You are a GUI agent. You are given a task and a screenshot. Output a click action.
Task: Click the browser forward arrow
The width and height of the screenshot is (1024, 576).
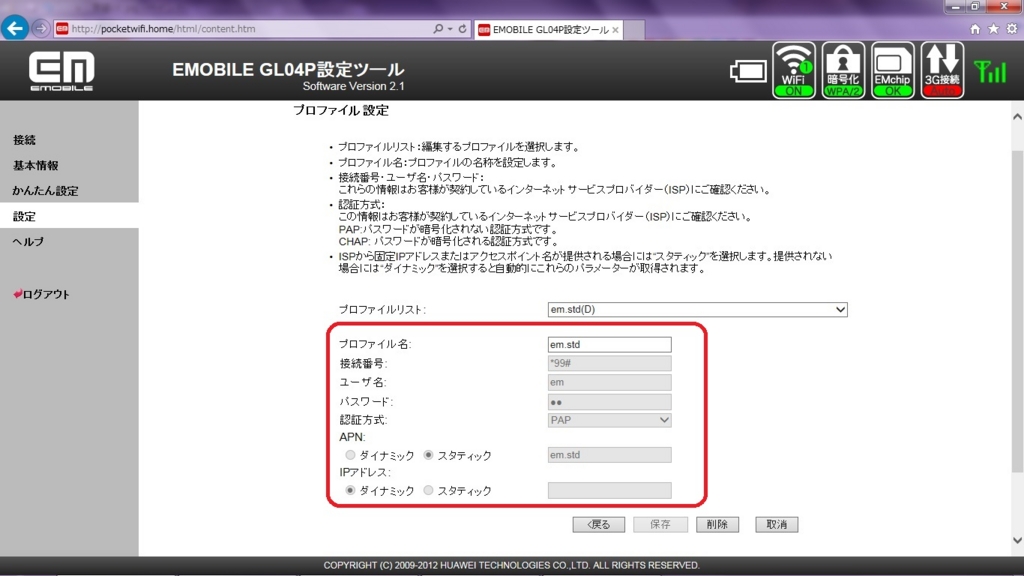coord(40,29)
